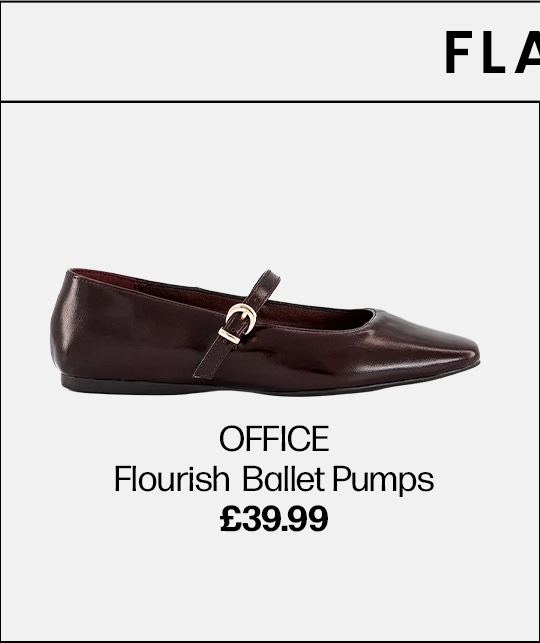Click the word Flourish in the title
Viewport: 540px width, 643px height.
[x=171, y=478]
